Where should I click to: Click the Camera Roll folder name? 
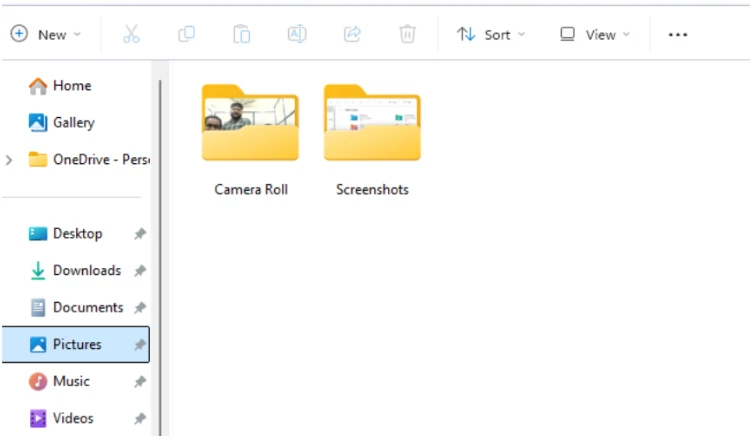[x=251, y=190]
